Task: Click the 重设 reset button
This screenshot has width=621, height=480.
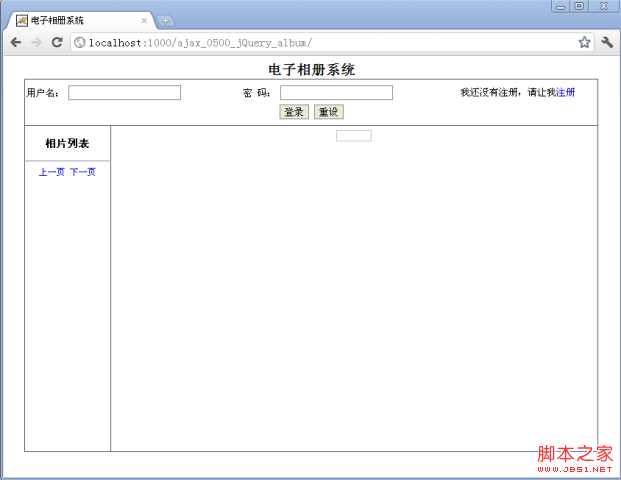Action: [329, 112]
